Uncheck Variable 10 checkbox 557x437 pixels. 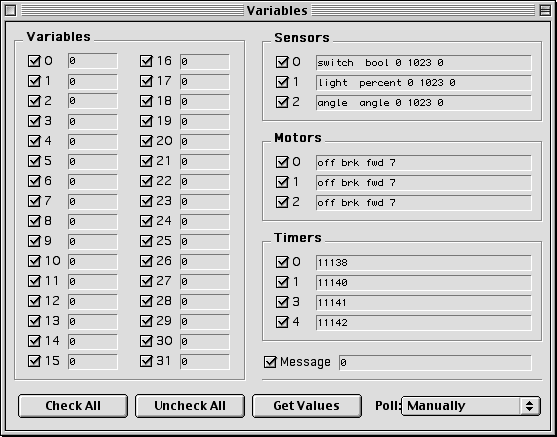[34, 261]
